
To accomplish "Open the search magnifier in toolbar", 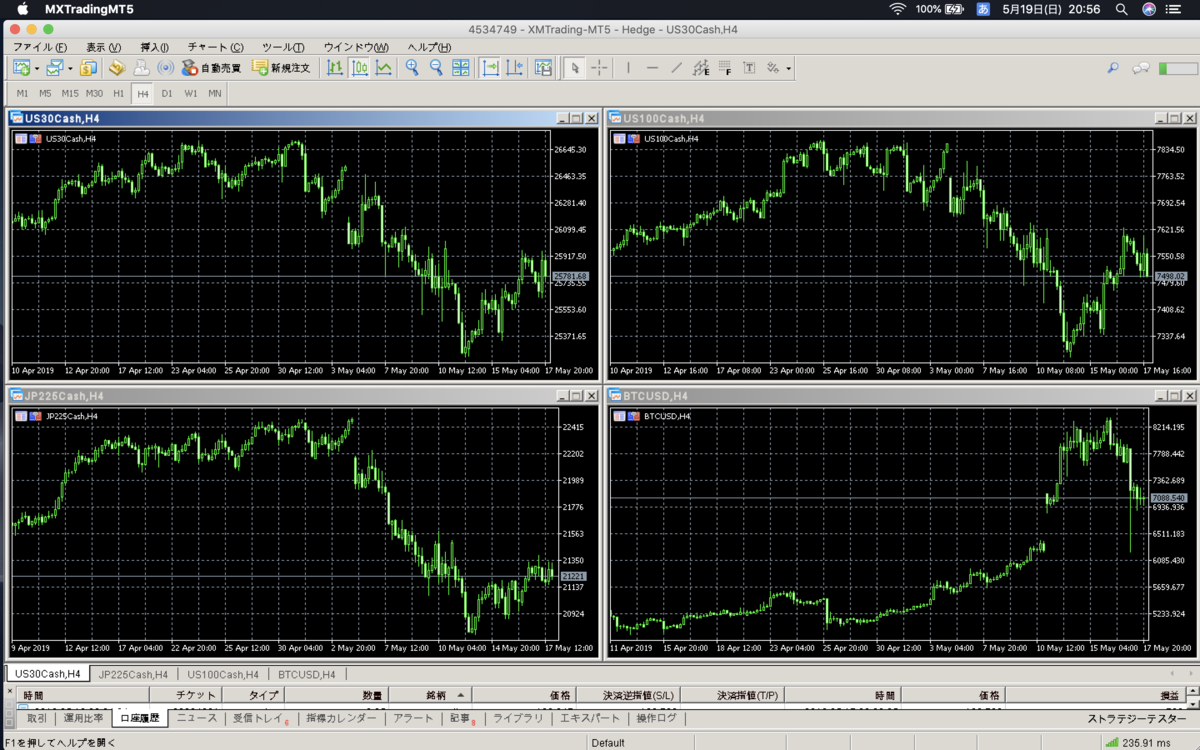I will pos(1112,68).
